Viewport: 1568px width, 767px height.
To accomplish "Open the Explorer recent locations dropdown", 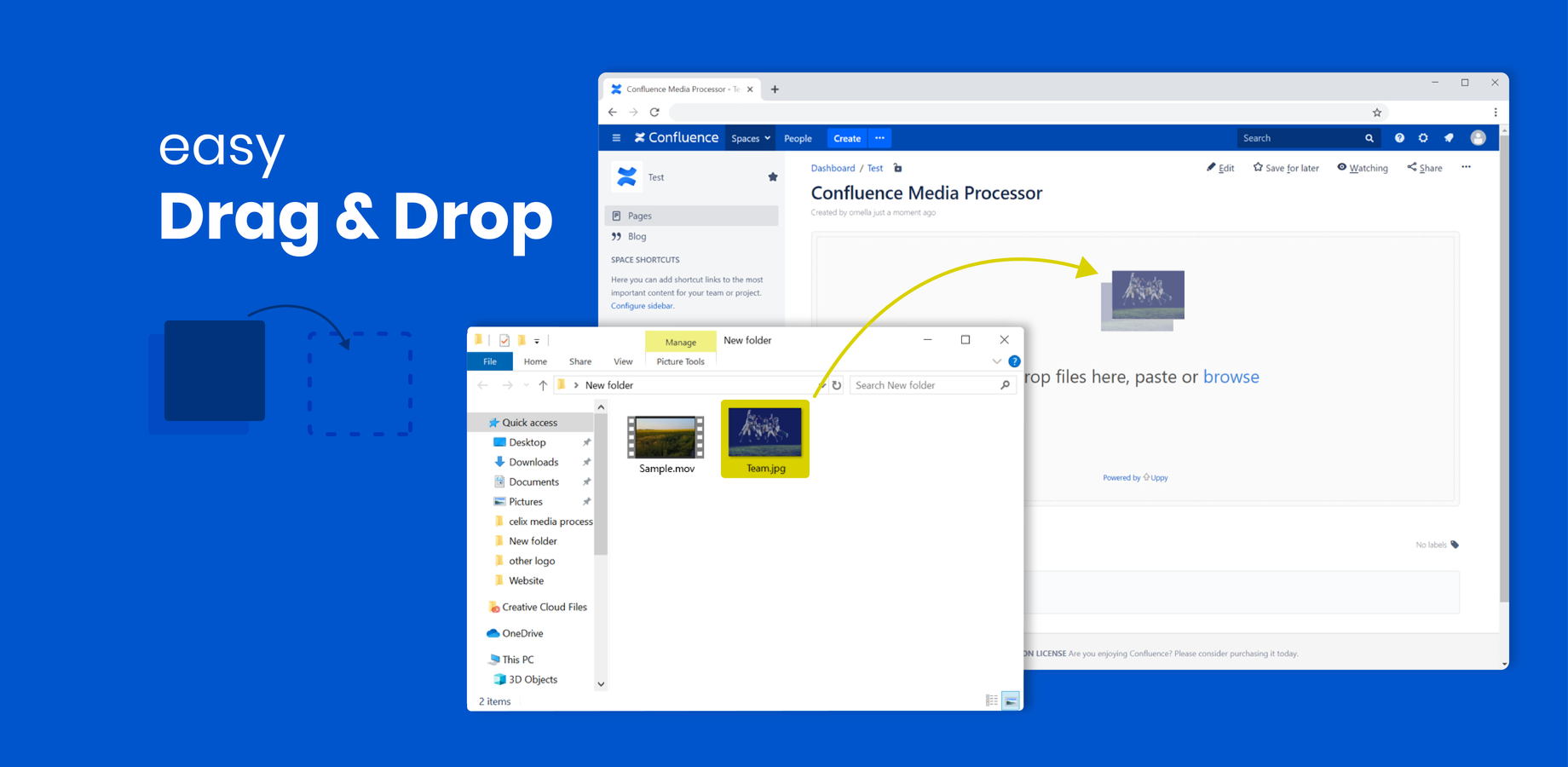I will [526, 385].
